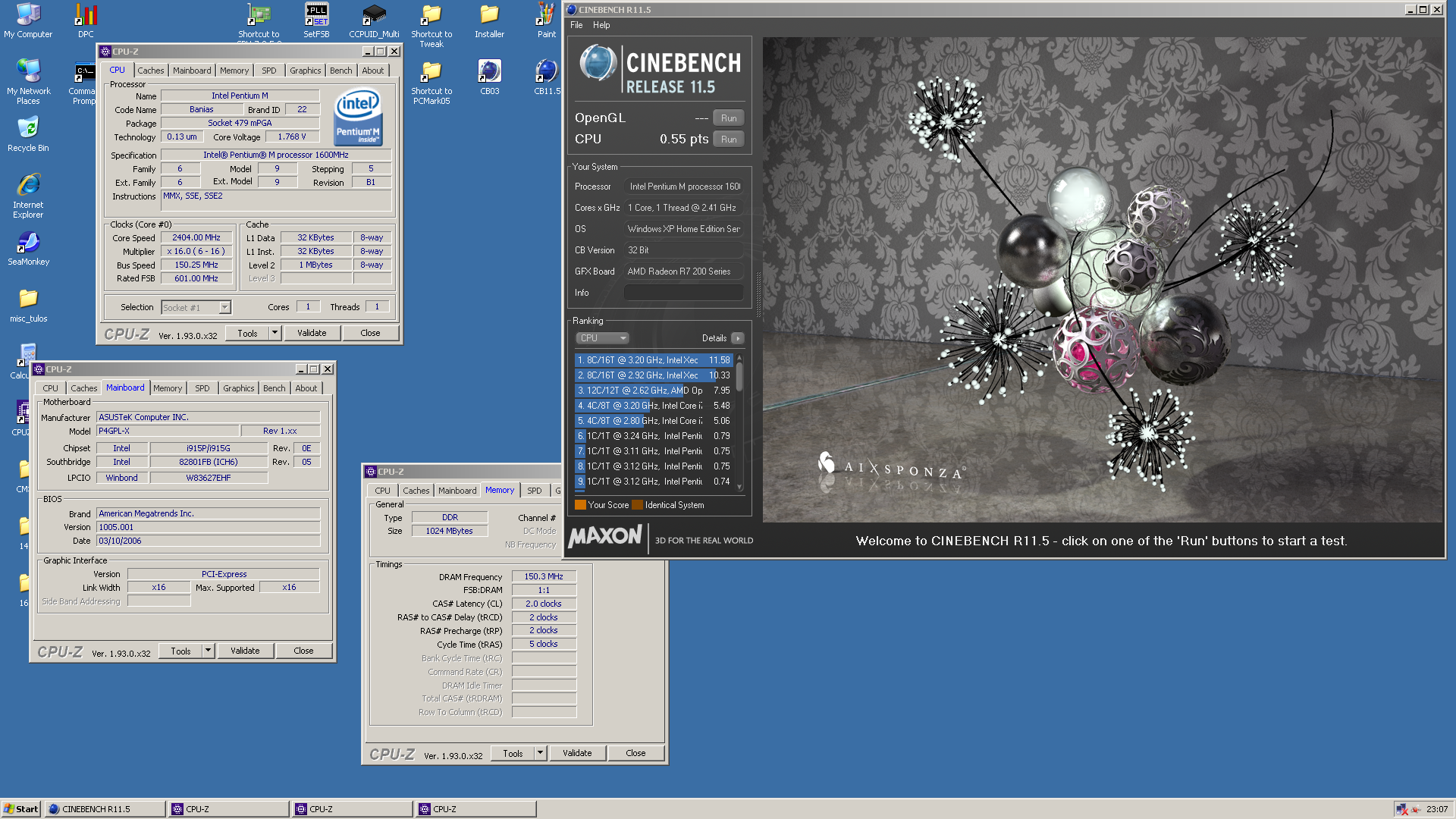This screenshot has height=819, width=1456.
Task: Click the Info input field
Action: [684, 293]
